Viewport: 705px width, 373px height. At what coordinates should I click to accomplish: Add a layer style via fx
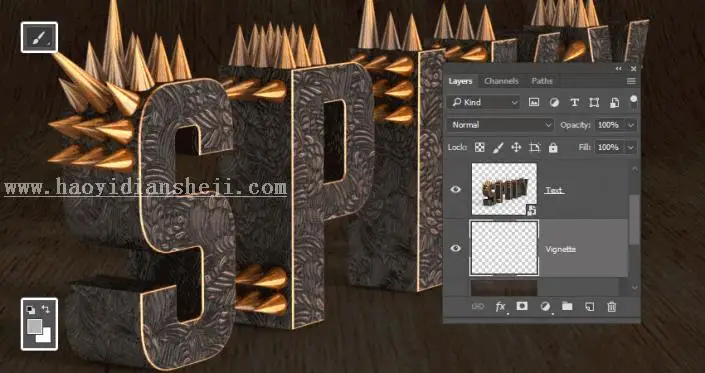(500, 307)
